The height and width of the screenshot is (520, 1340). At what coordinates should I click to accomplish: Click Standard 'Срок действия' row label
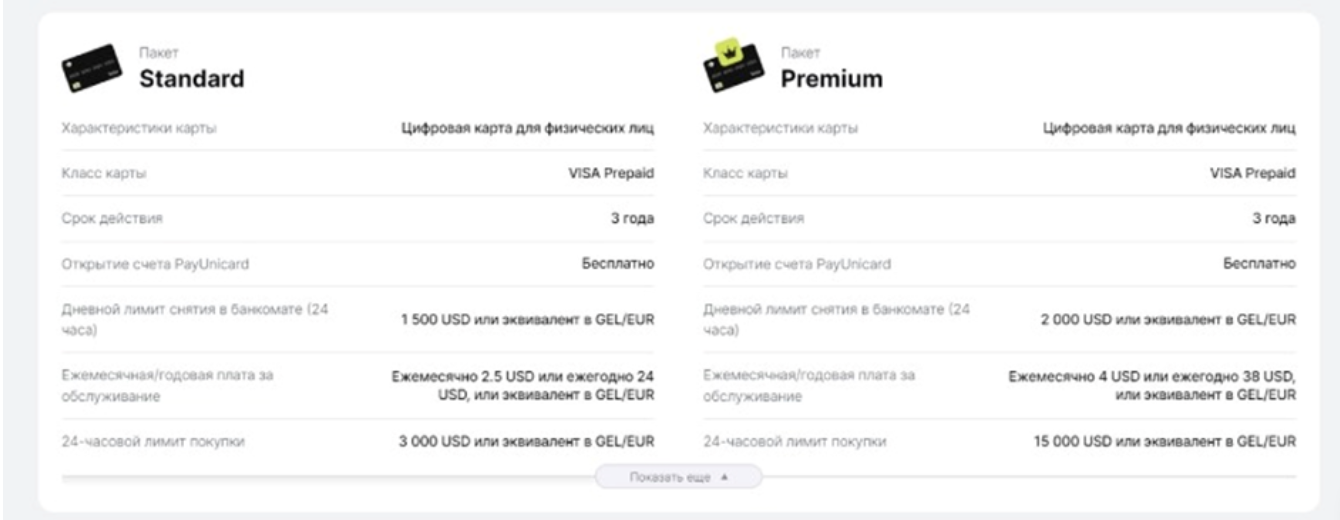(x=111, y=218)
